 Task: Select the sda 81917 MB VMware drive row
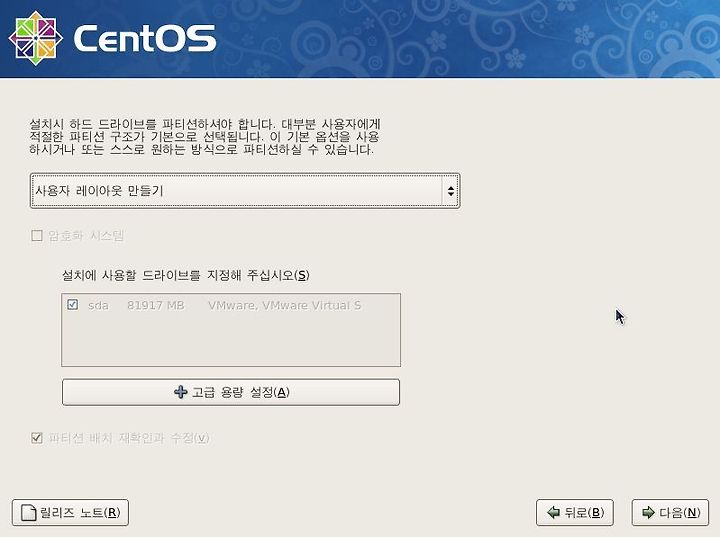click(231, 305)
